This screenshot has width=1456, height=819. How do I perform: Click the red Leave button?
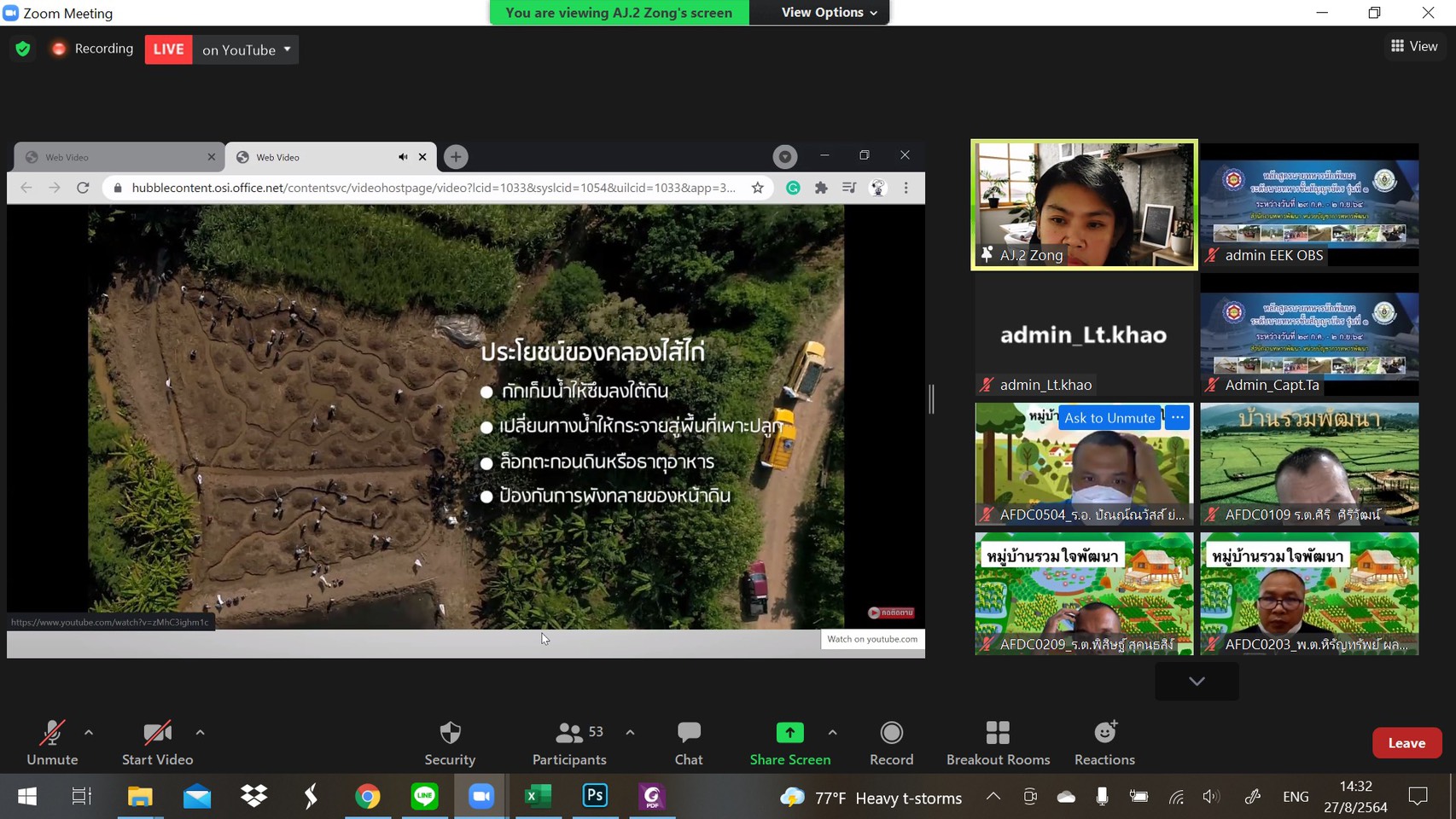coord(1406,743)
